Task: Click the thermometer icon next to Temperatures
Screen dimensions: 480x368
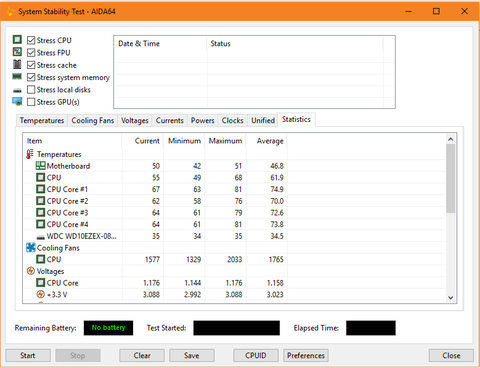Action: [x=30, y=154]
